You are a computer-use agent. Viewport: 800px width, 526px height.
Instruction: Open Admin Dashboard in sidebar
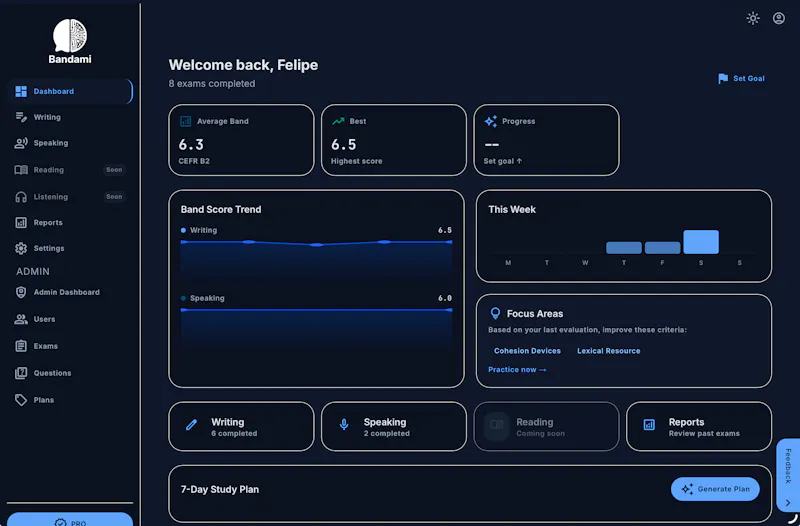coord(70,292)
